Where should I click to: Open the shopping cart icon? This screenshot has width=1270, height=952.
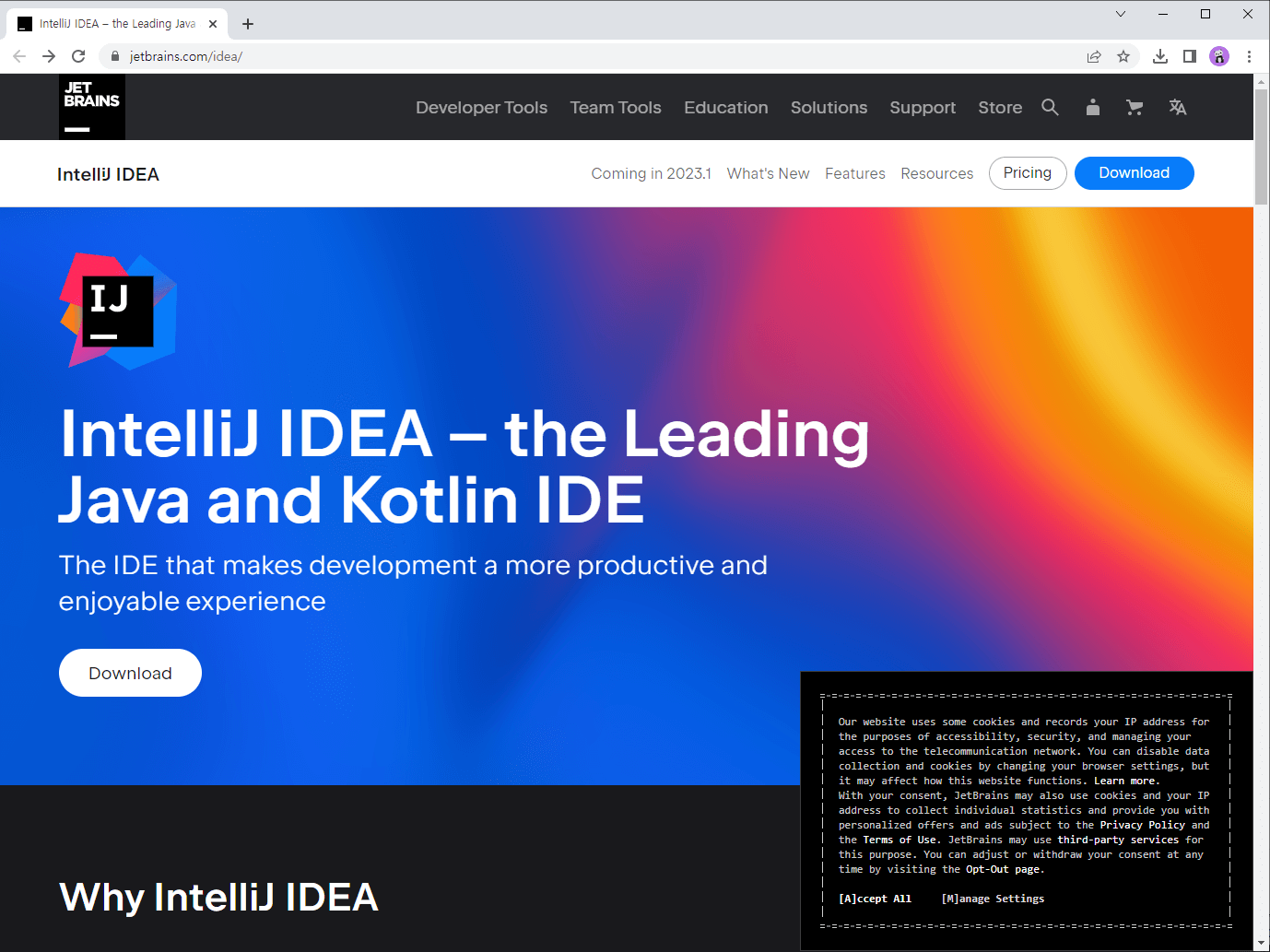tap(1135, 107)
